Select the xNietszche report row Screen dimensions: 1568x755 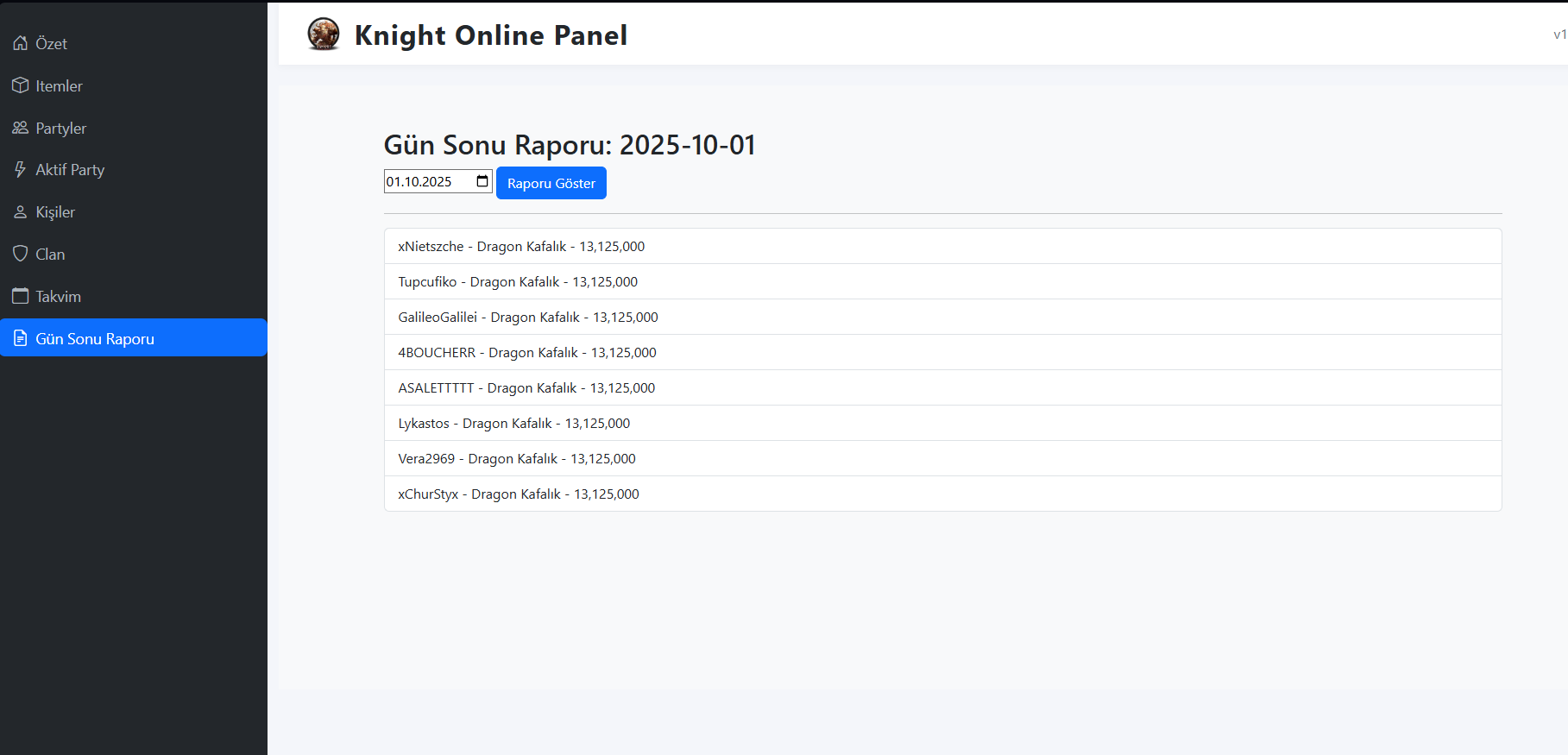coord(521,247)
